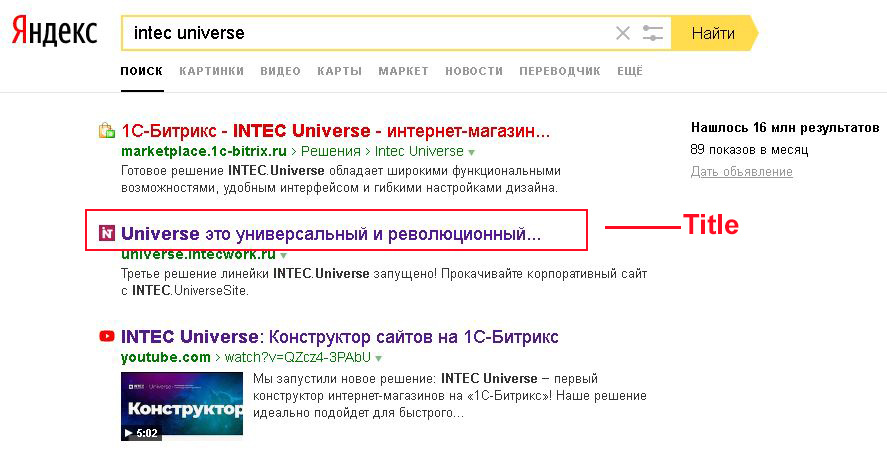
Task: Switch to the Картинки tab
Action: 212,71
